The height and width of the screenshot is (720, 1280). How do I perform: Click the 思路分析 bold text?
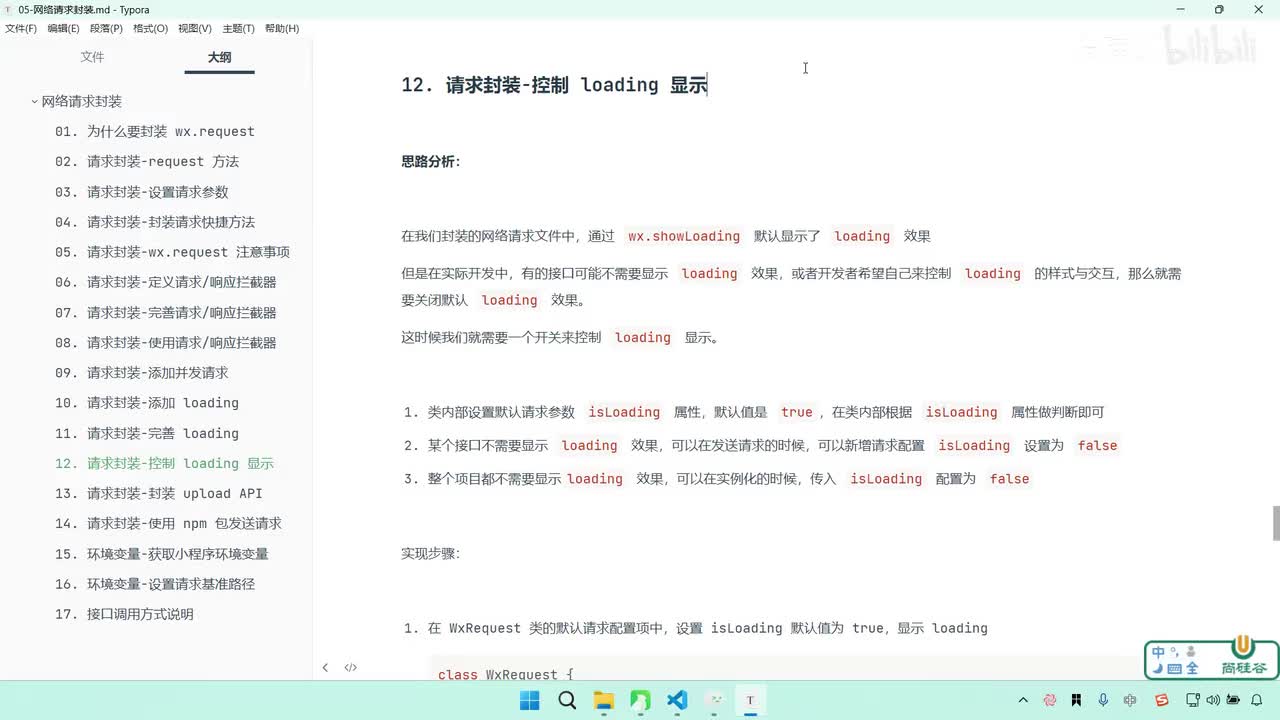[431, 161]
